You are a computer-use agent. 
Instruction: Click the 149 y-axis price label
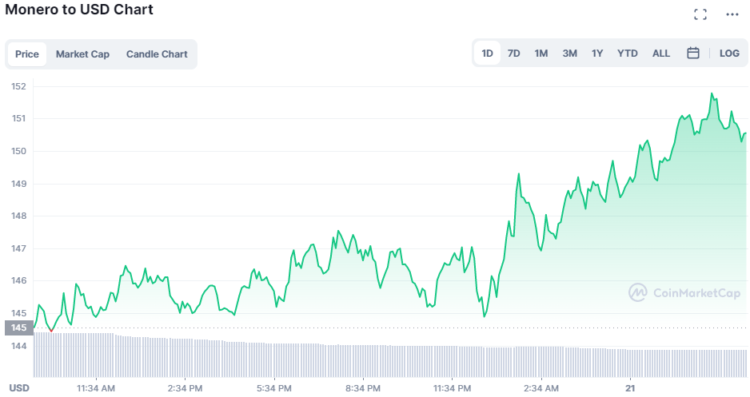coord(19,184)
